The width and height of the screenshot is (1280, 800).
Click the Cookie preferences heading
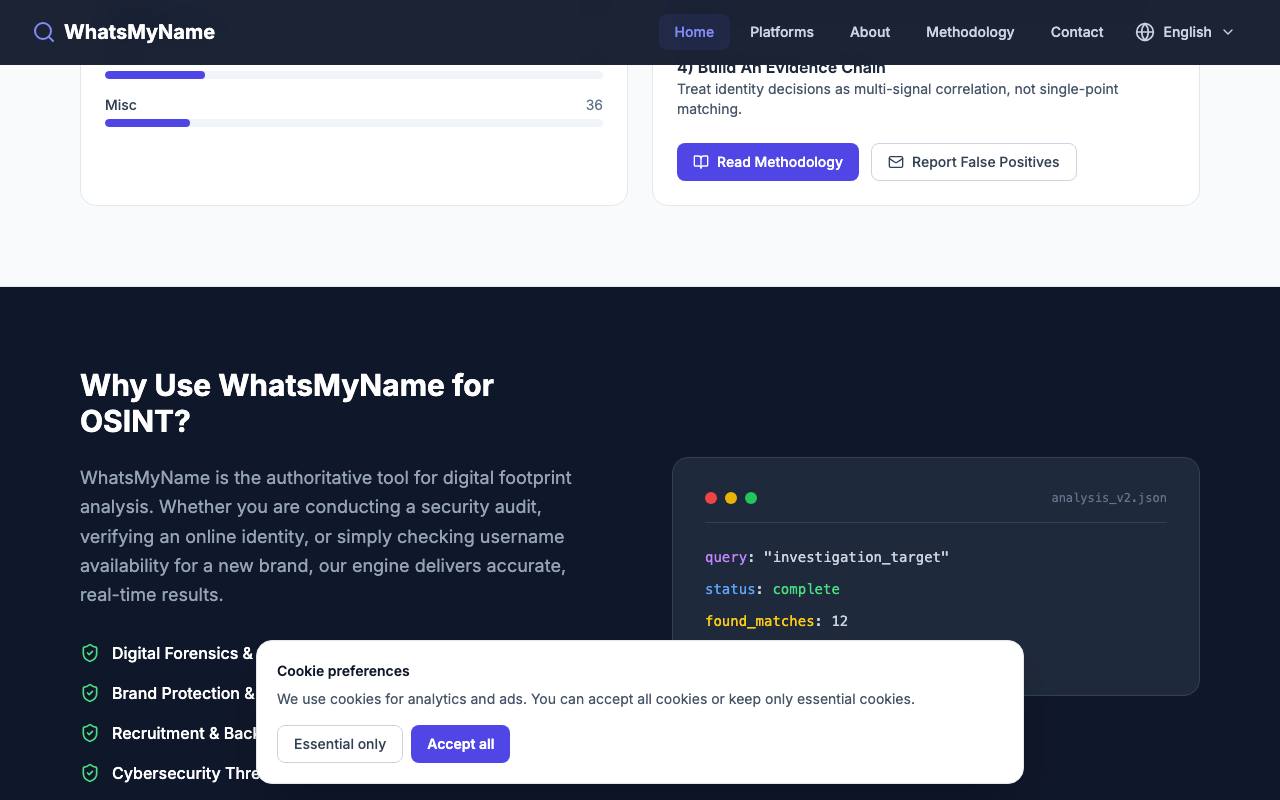[343, 671]
